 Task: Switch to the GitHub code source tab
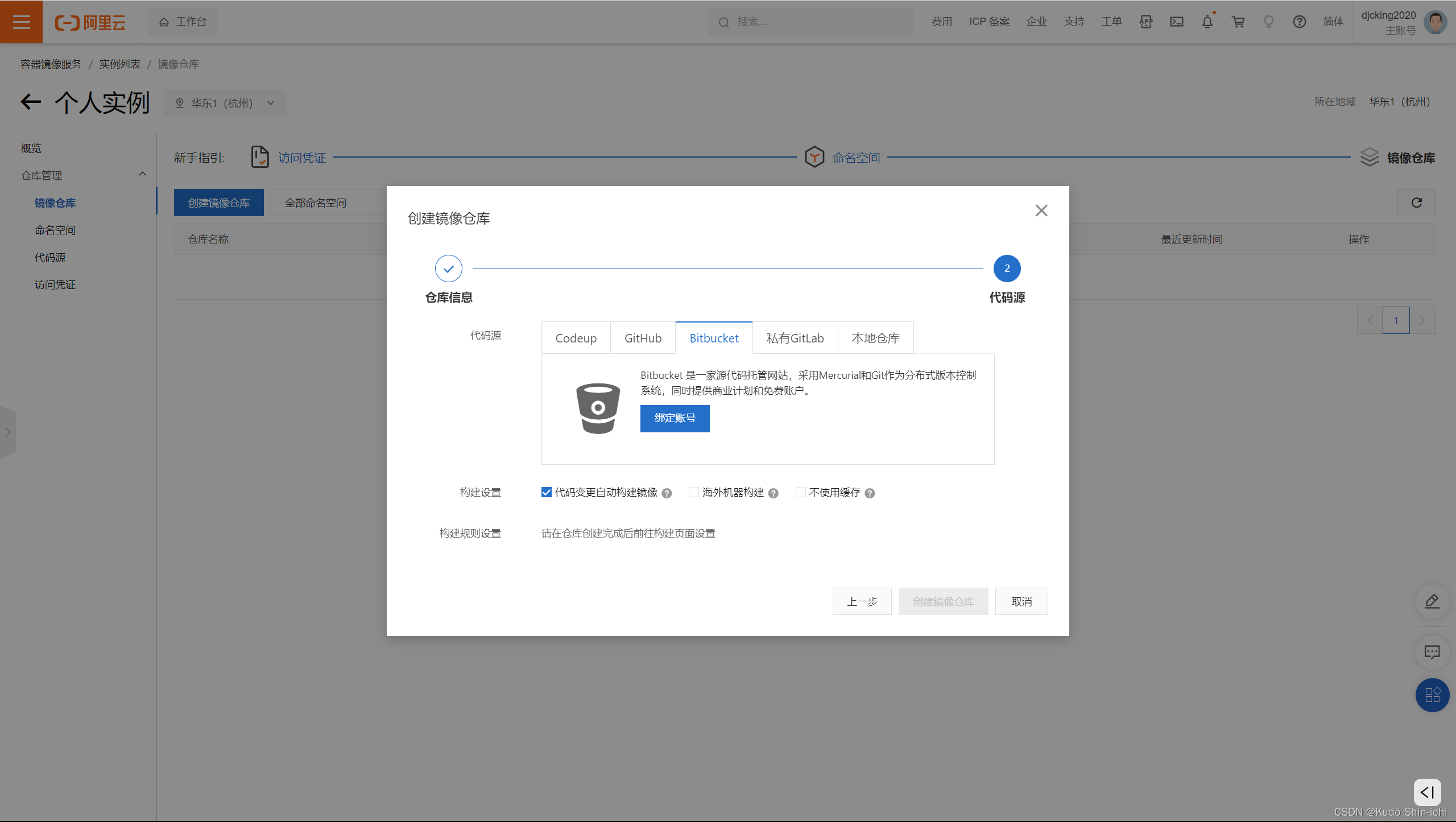point(643,338)
